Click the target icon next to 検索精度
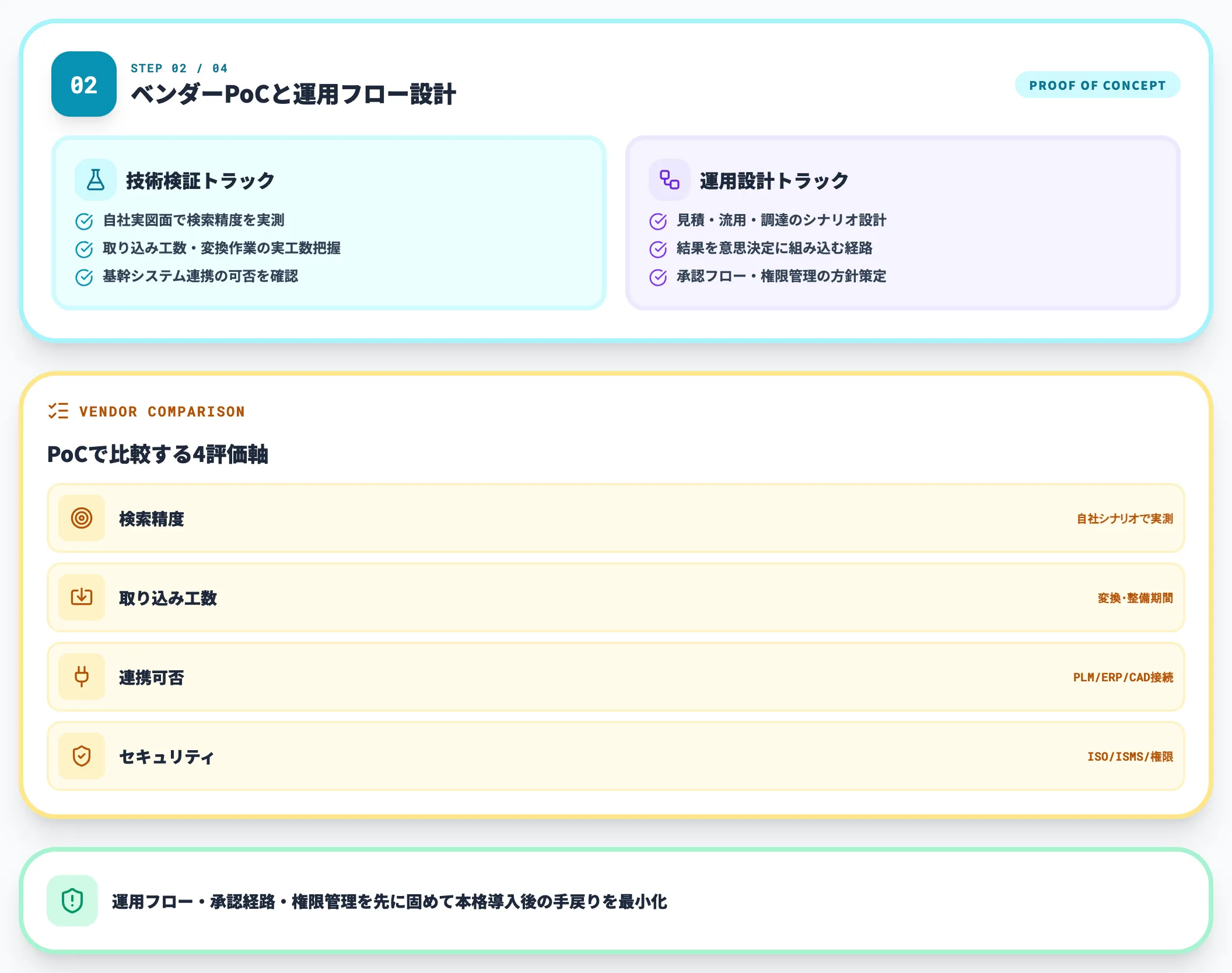This screenshot has width=1232, height=973. [x=82, y=518]
